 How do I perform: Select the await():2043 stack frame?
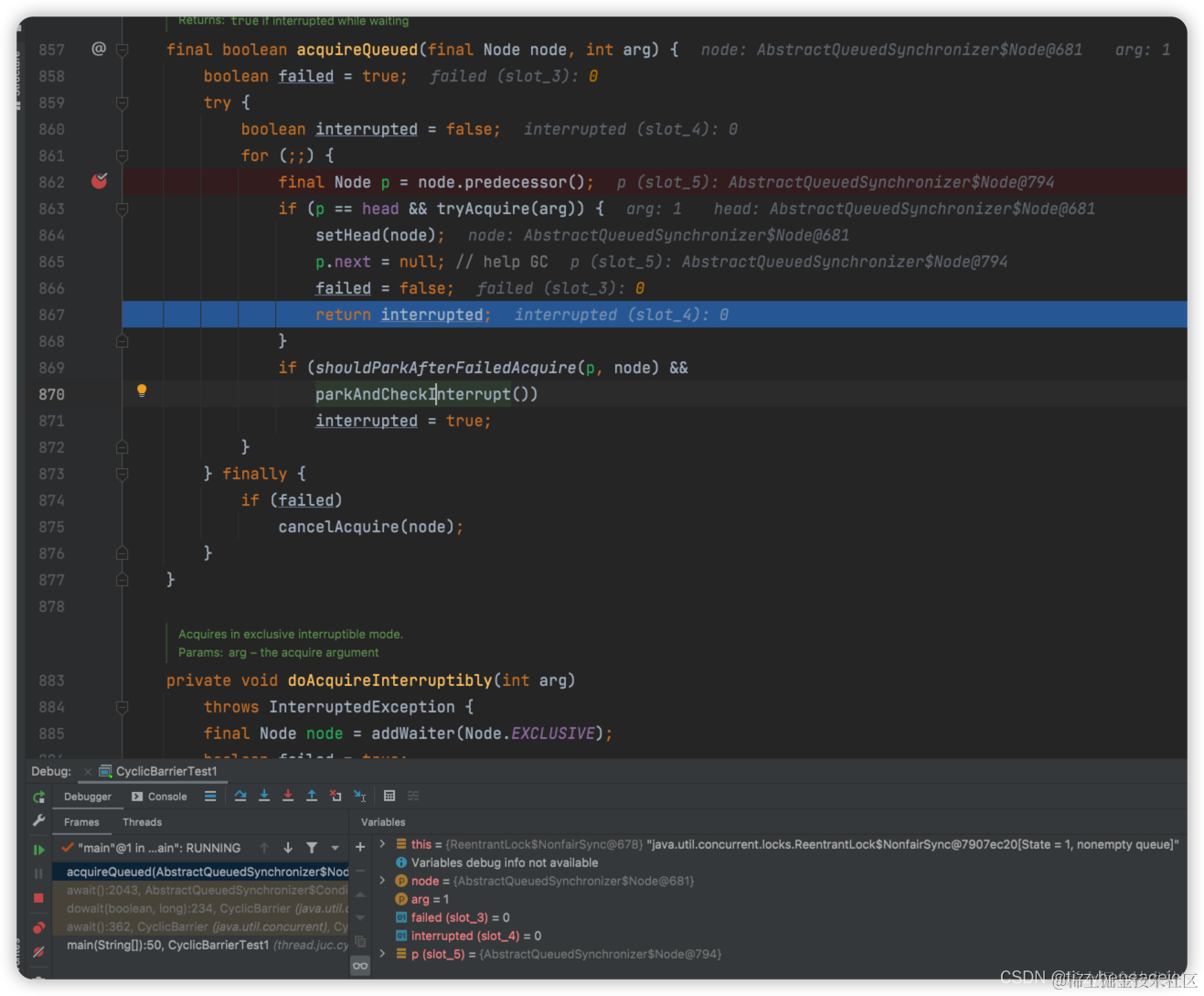pos(200,890)
